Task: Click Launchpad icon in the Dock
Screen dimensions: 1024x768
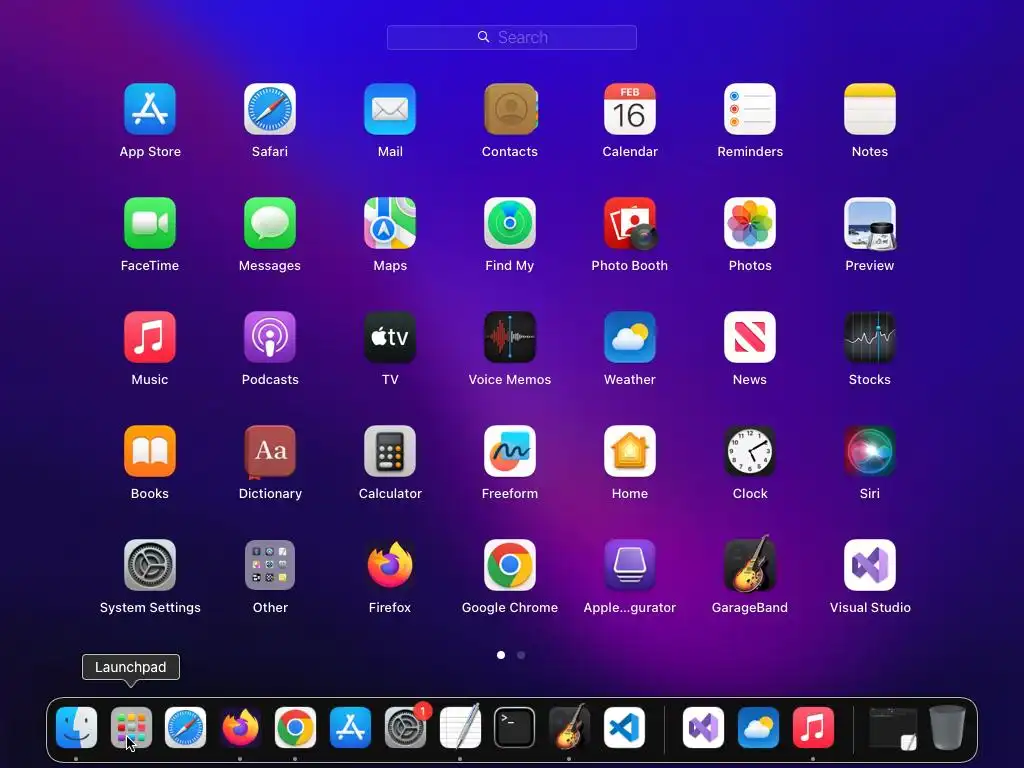Action: [131, 728]
